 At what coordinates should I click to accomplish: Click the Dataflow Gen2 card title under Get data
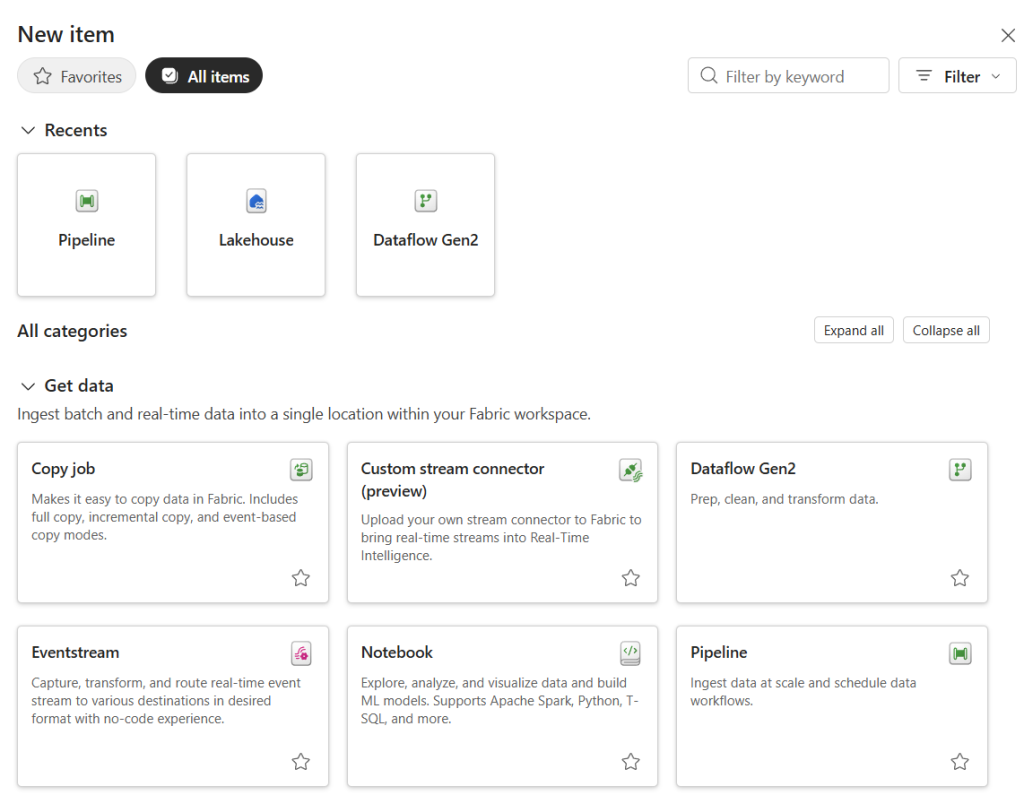click(x=743, y=468)
